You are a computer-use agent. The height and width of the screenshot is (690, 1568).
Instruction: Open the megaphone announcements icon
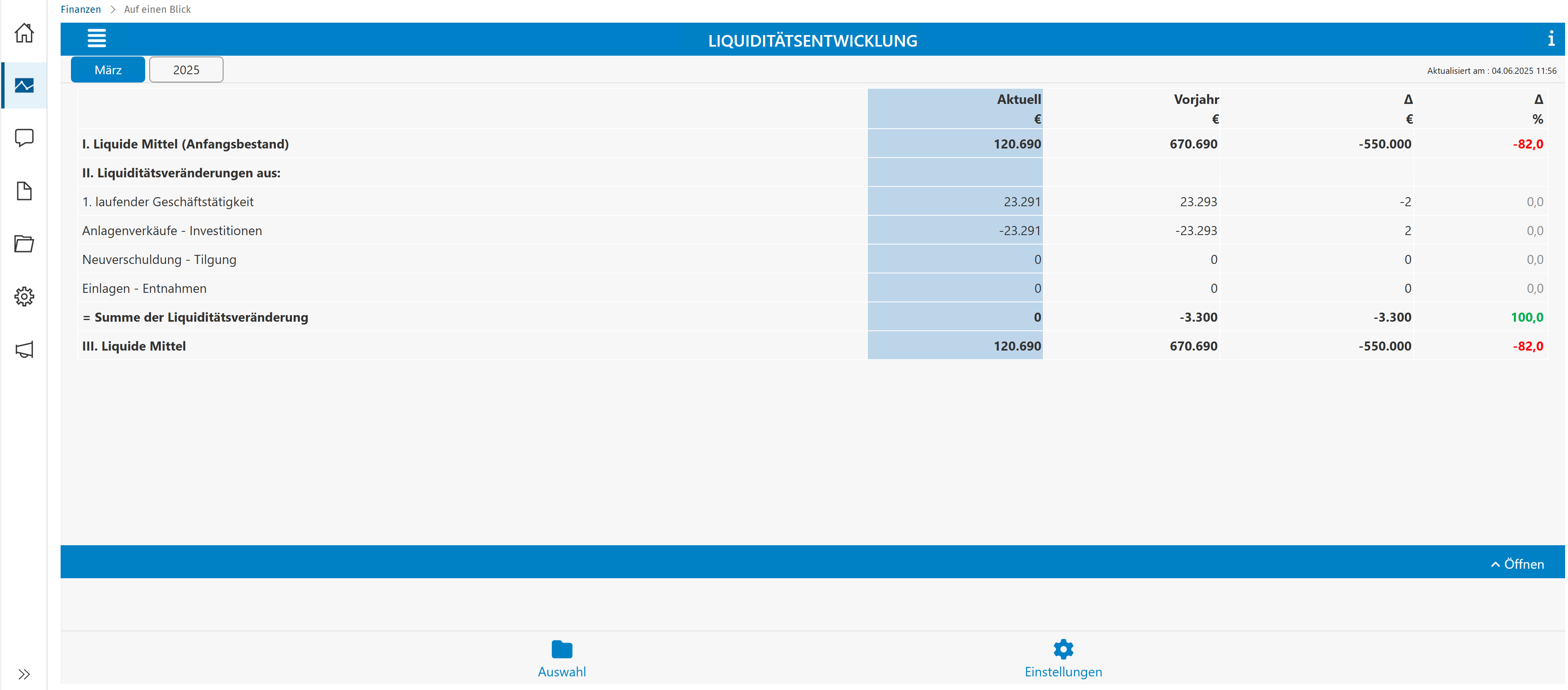point(24,349)
